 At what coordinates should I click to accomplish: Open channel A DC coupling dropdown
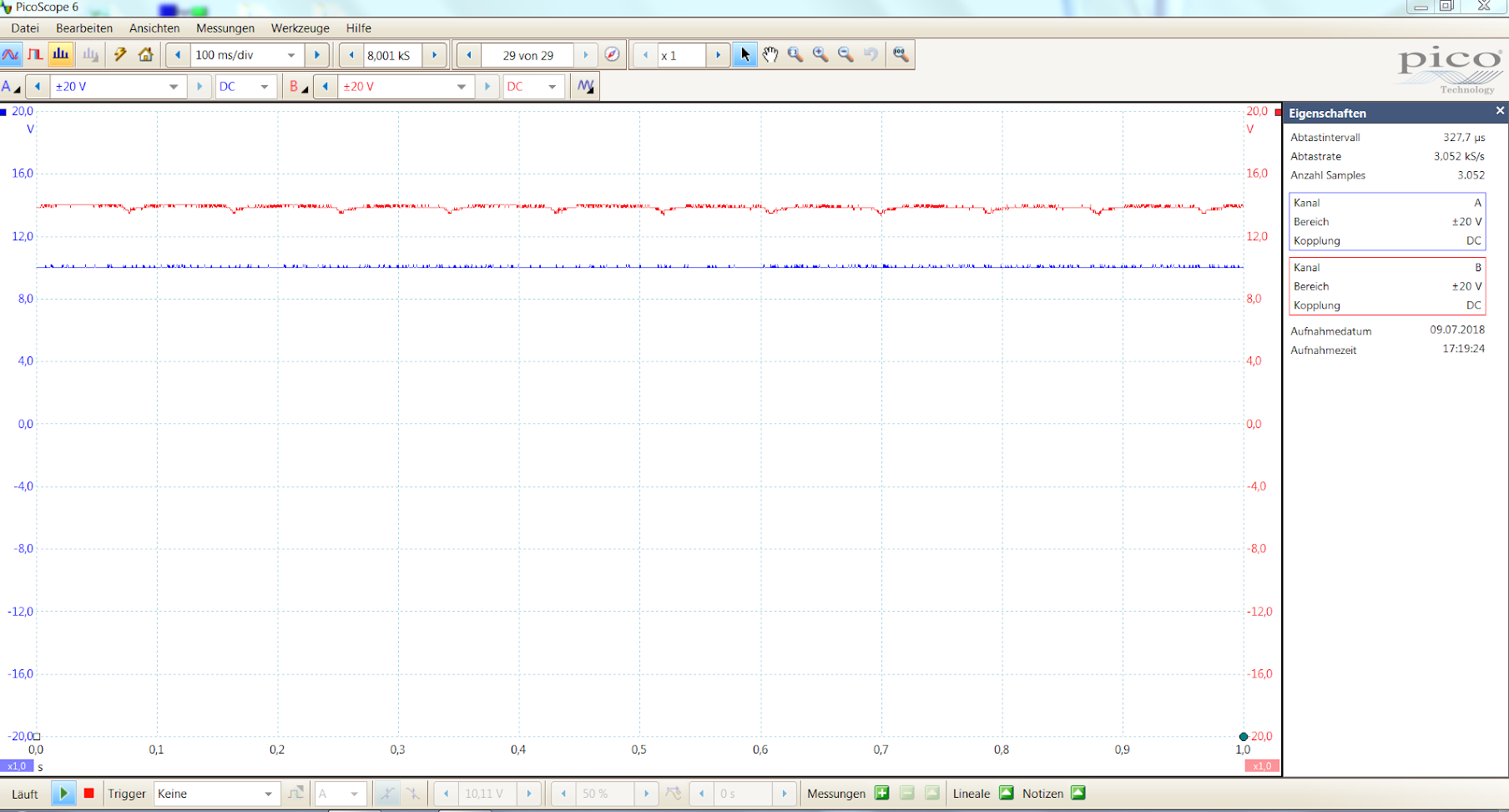coord(246,87)
